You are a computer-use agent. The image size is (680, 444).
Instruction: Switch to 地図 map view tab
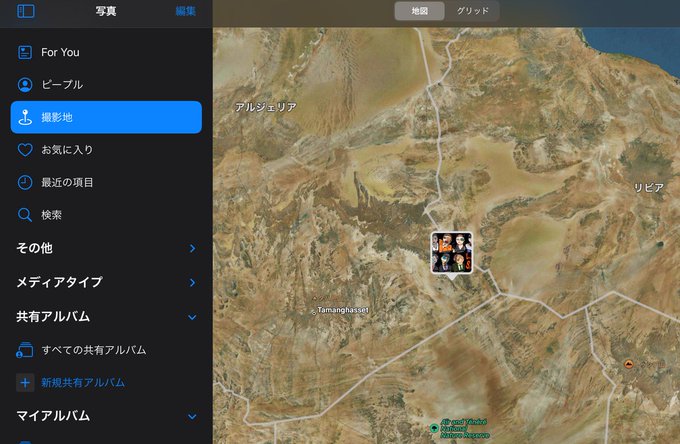(419, 11)
